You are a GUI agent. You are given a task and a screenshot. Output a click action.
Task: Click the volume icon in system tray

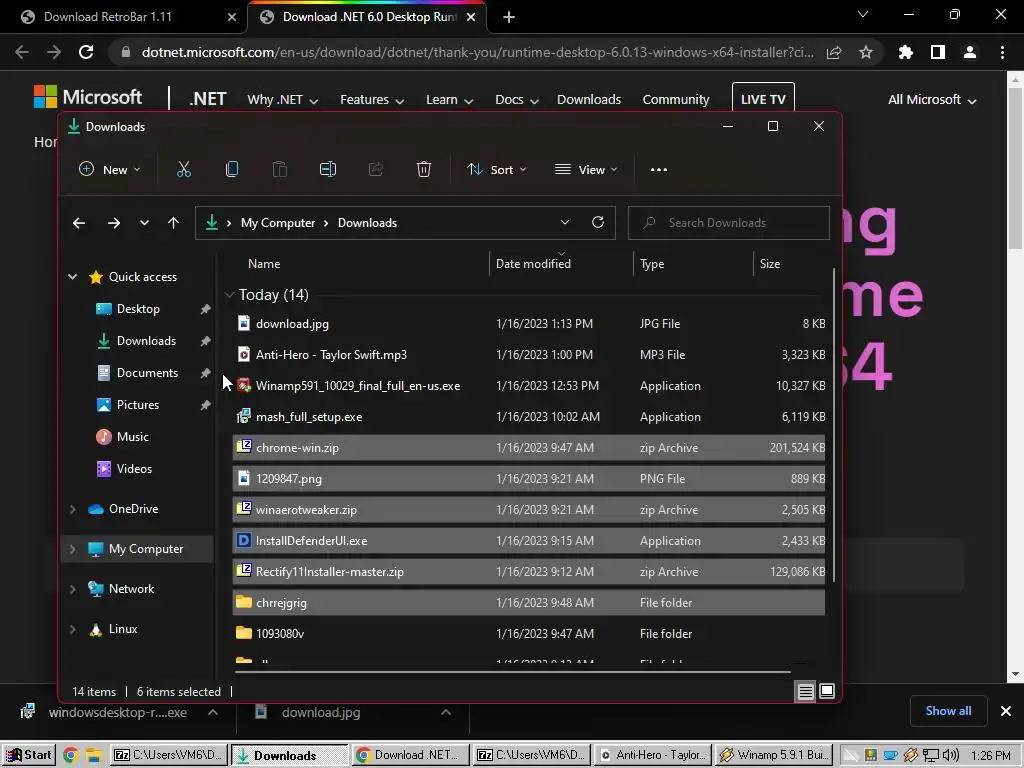951,756
